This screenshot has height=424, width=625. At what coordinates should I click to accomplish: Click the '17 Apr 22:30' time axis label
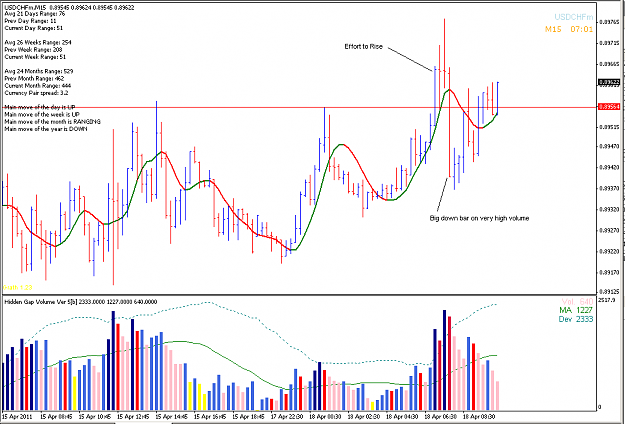point(286,416)
